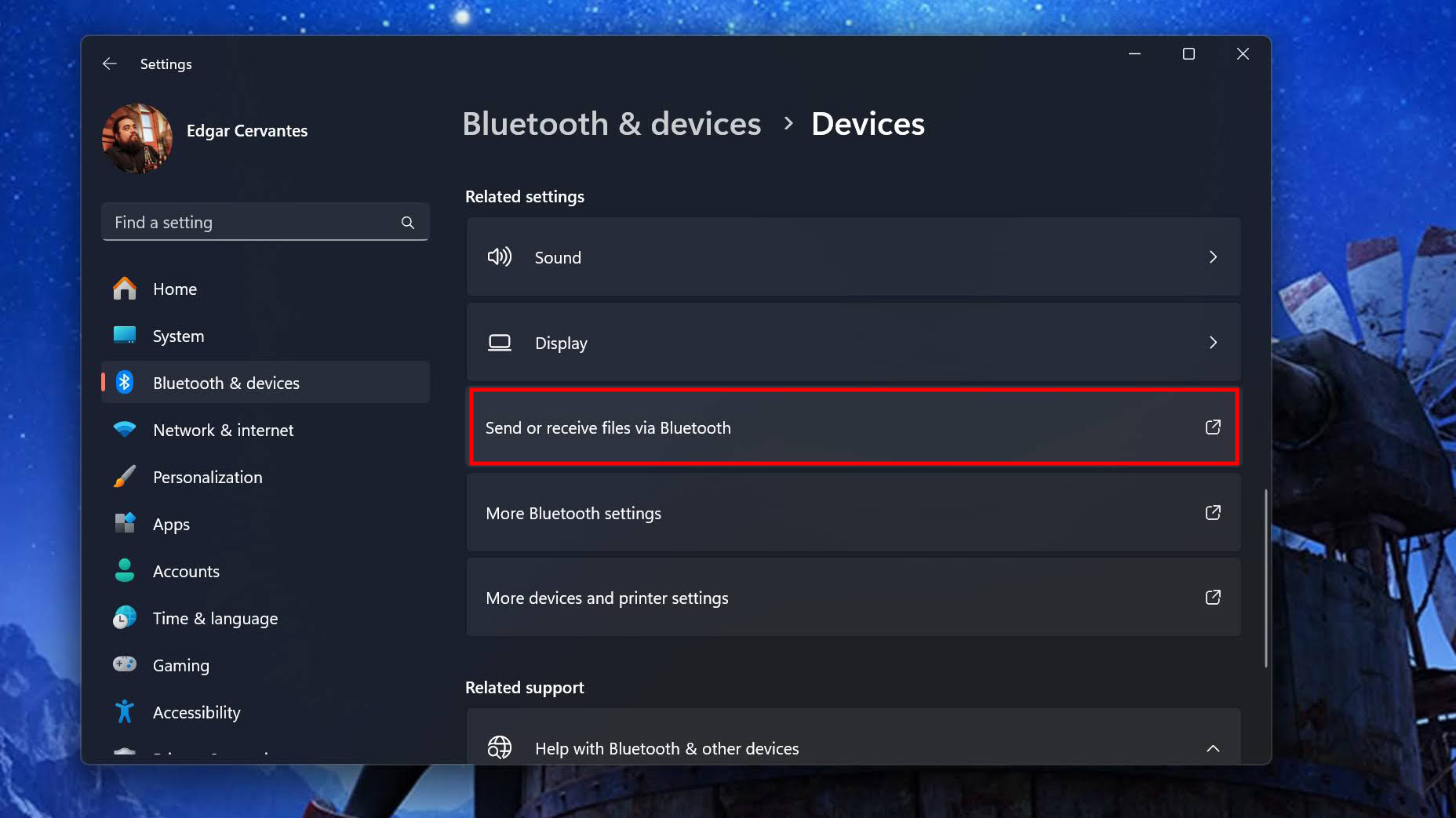1456x818 pixels.
Task: Click the Personalization paintbrush icon
Action: click(125, 477)
